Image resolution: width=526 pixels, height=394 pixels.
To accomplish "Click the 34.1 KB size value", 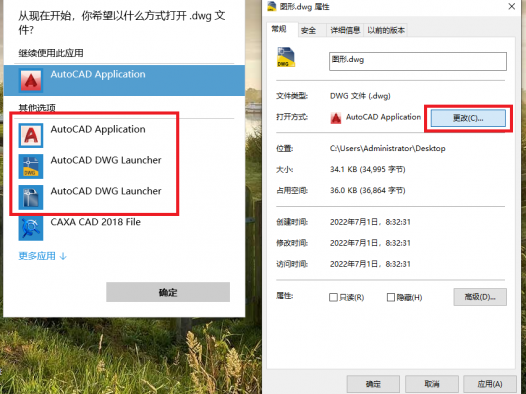I will [x=368, y=170].
